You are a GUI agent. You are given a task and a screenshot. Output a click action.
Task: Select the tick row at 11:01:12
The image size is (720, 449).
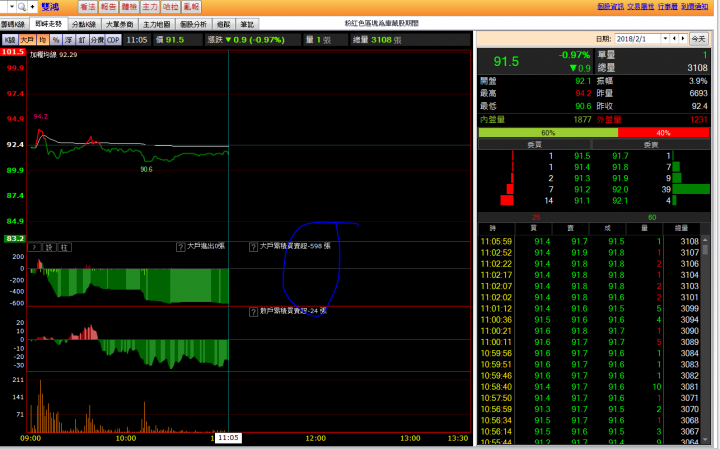click(590, 309)
